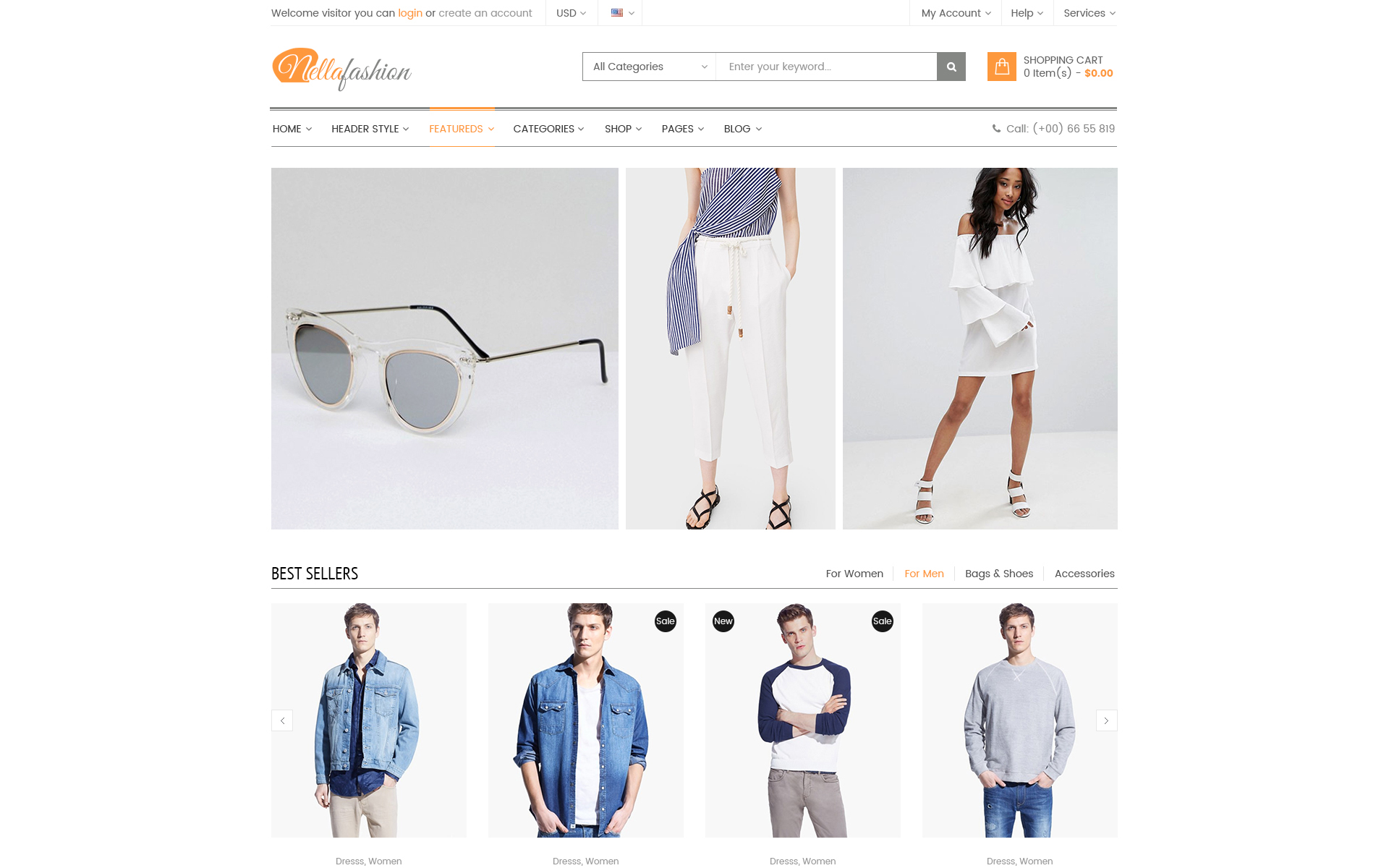Click the Nellafashion logo
1389x868 pixels.
341,69
